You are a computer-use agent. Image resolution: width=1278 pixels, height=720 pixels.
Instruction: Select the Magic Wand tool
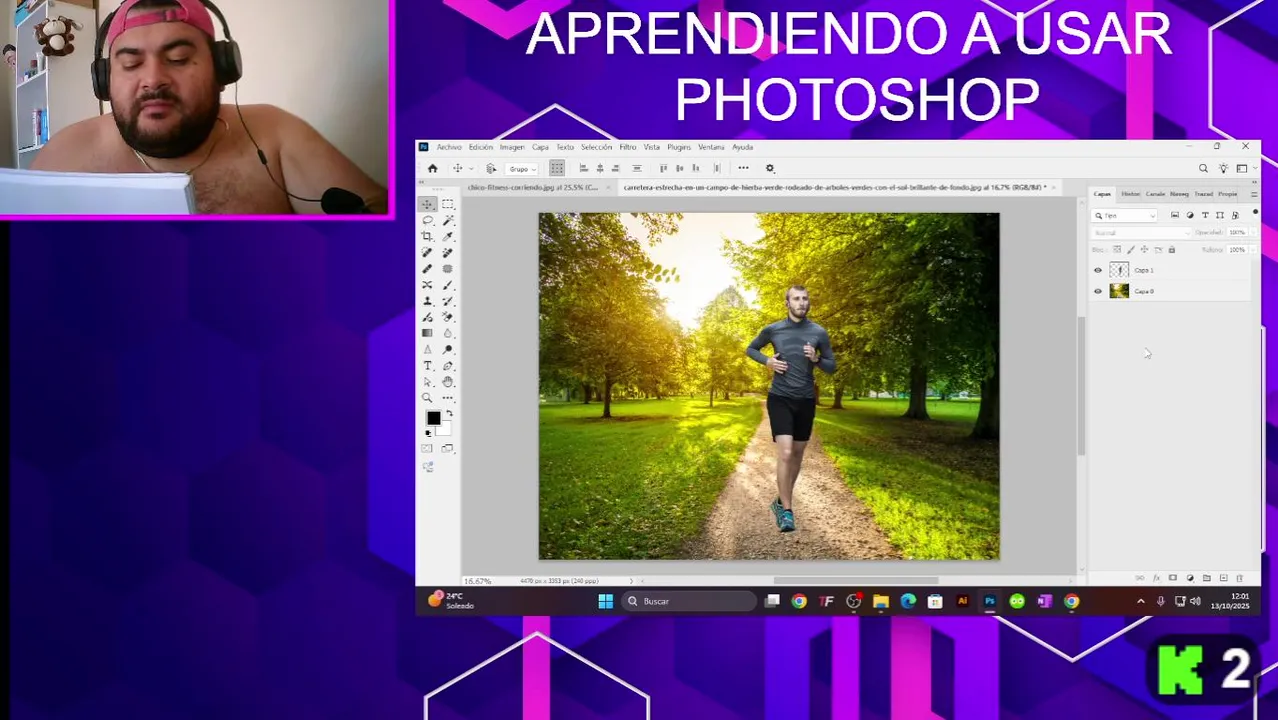tap(448, 220)
